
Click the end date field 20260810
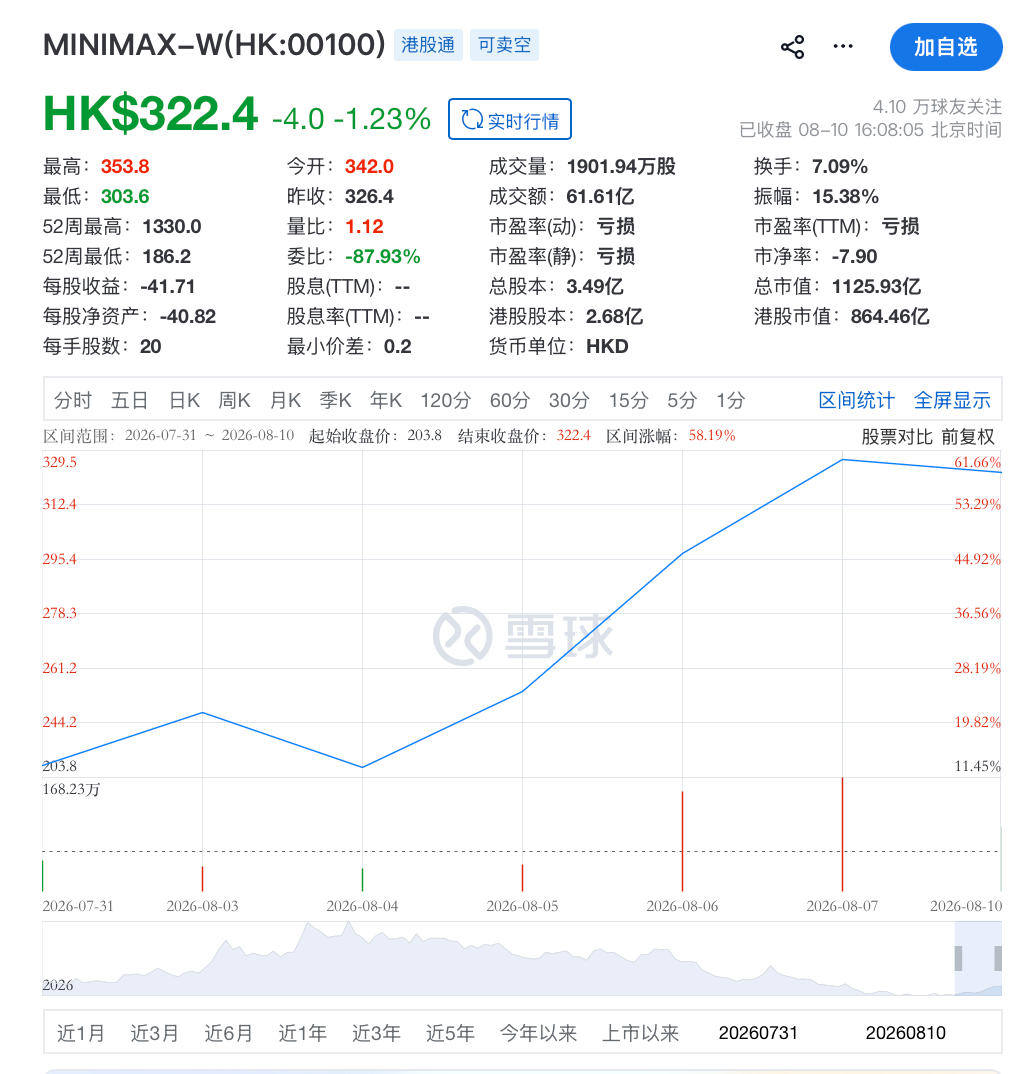pos(905,1033)
